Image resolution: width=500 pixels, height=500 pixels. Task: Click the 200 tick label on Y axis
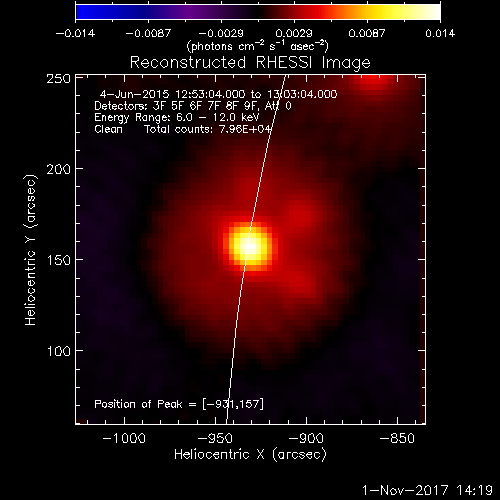pos(59,169)
